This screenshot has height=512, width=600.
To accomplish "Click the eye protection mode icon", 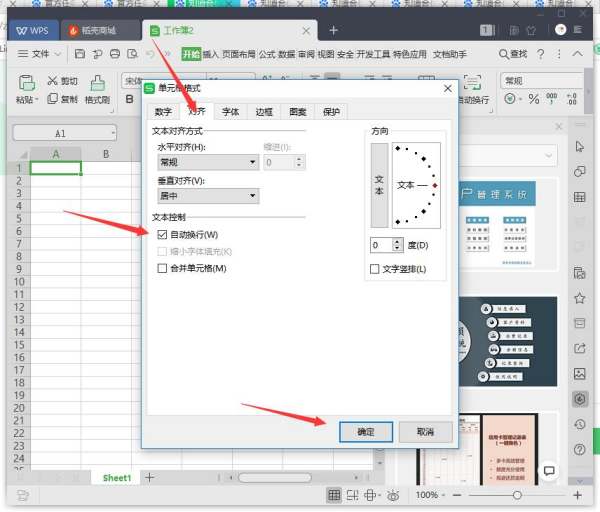I will pyautogui.click(x=393, y=495).
